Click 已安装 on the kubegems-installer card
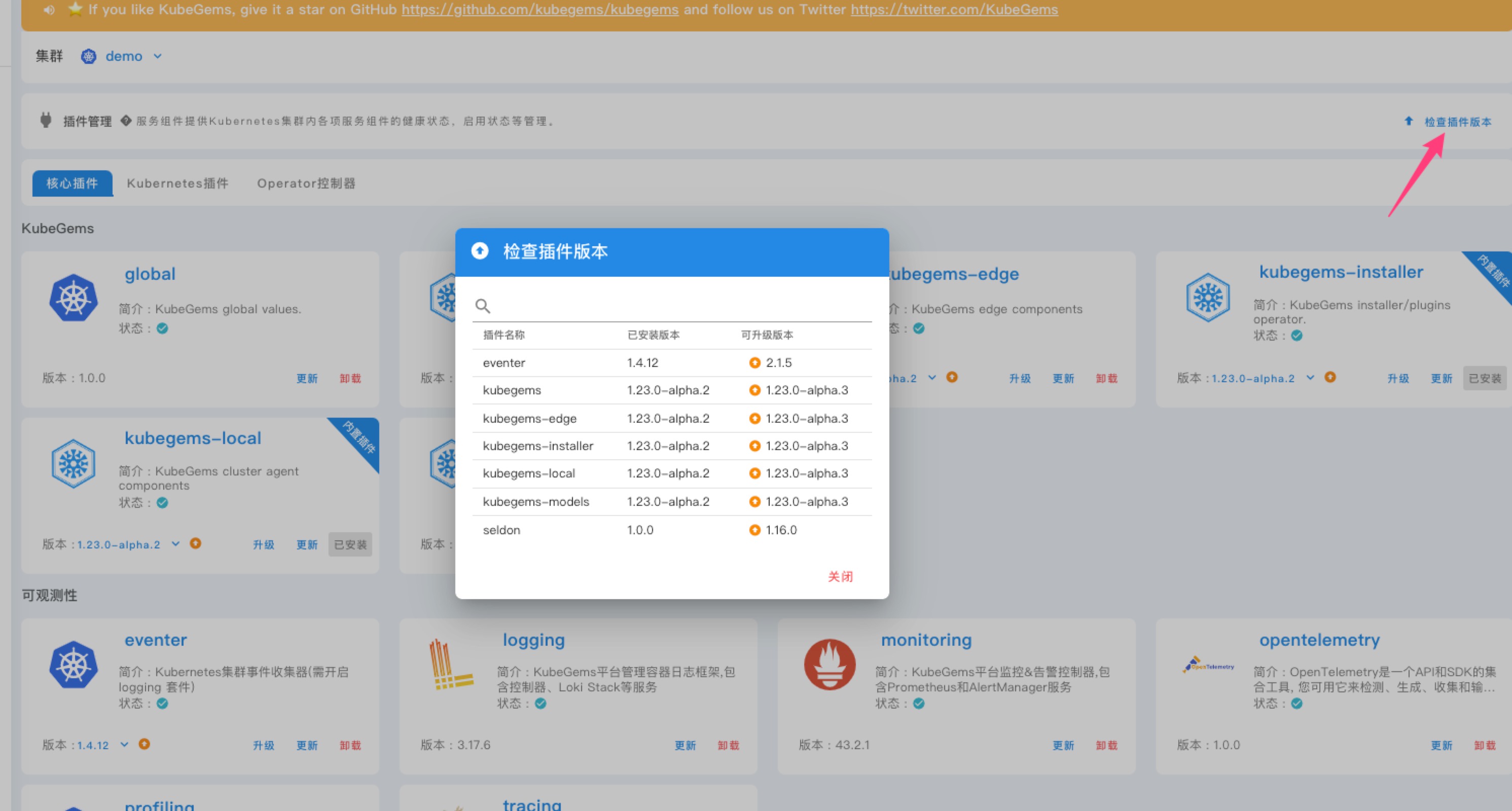1512x811 pixels. tap(1485, 379)
